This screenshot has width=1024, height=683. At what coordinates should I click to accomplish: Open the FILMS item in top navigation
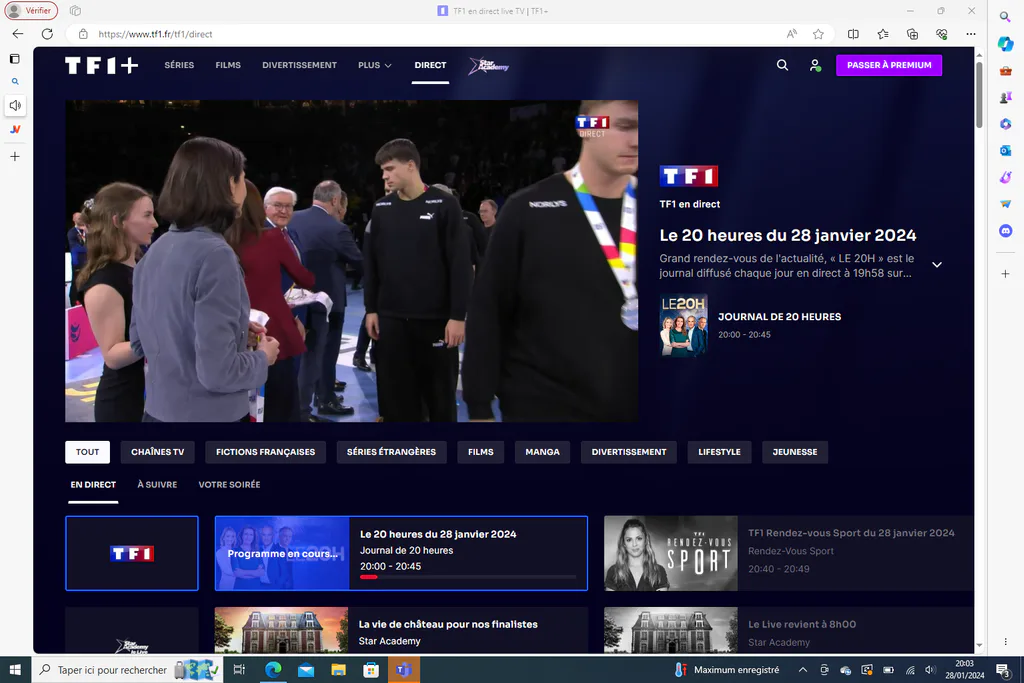tap(228, 65)
